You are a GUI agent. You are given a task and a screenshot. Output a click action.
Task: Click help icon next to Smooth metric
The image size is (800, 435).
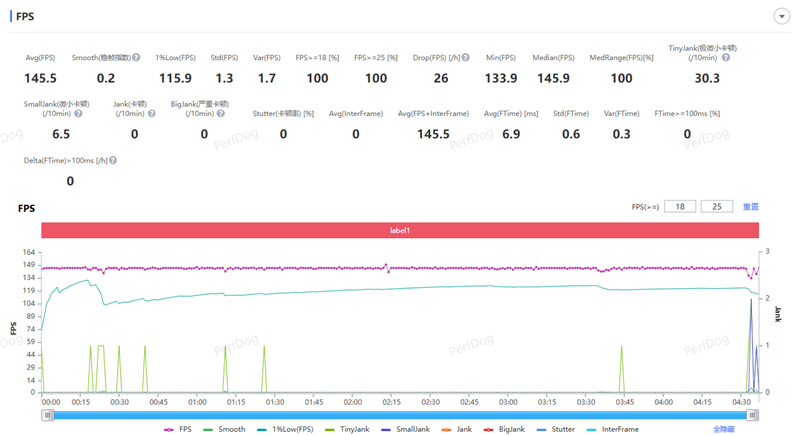136,58
